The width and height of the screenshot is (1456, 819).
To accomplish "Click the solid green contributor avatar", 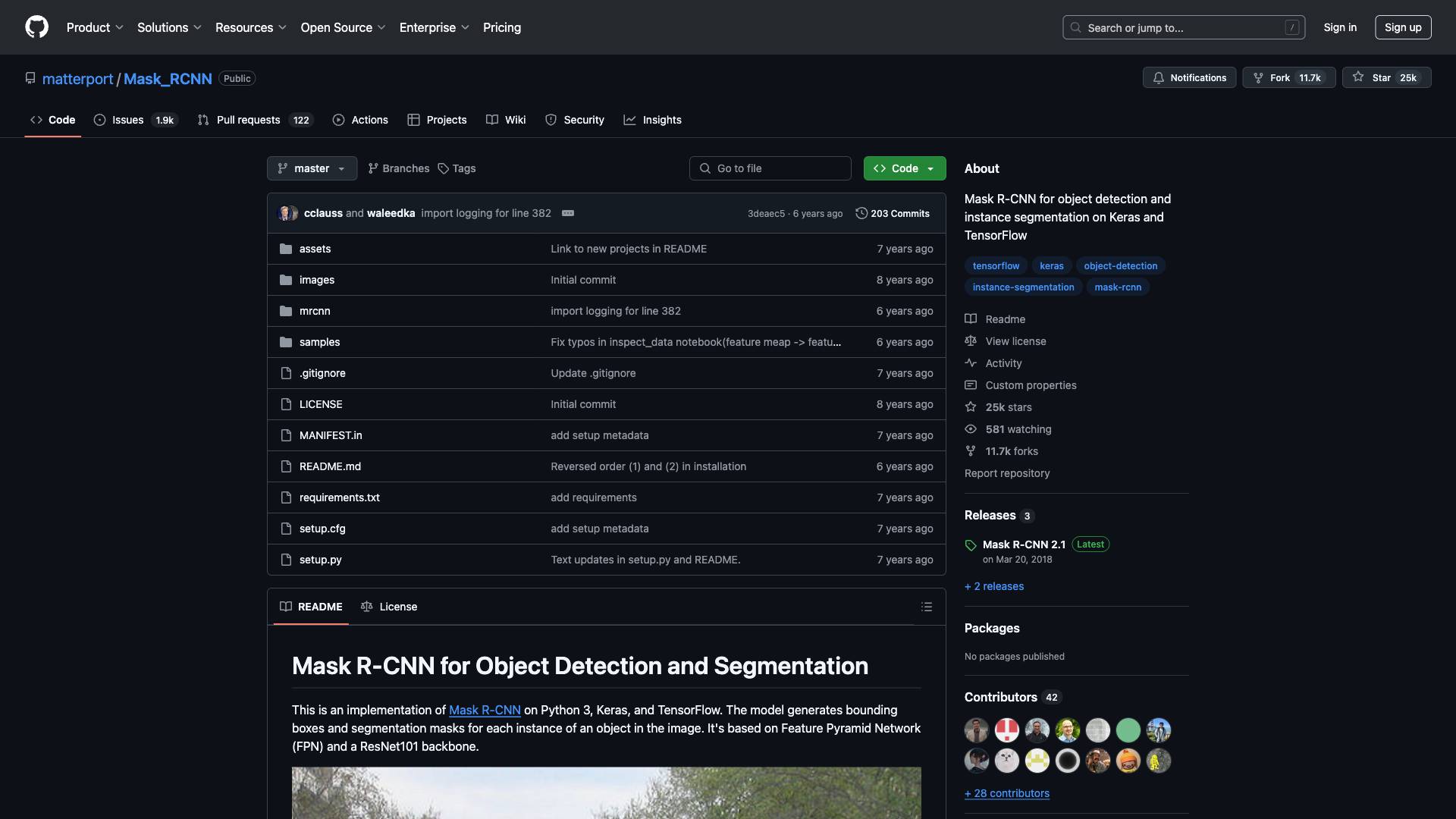I will pos(1128,730).
